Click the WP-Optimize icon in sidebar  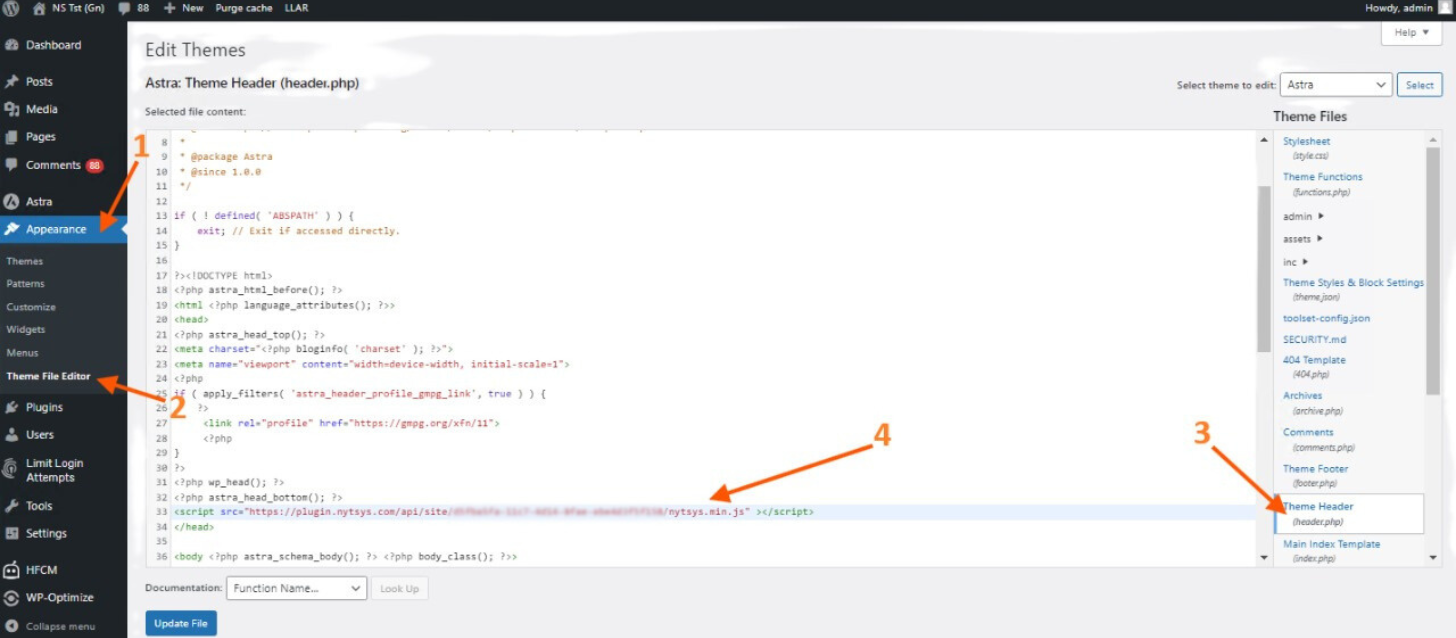pos(12,598)
